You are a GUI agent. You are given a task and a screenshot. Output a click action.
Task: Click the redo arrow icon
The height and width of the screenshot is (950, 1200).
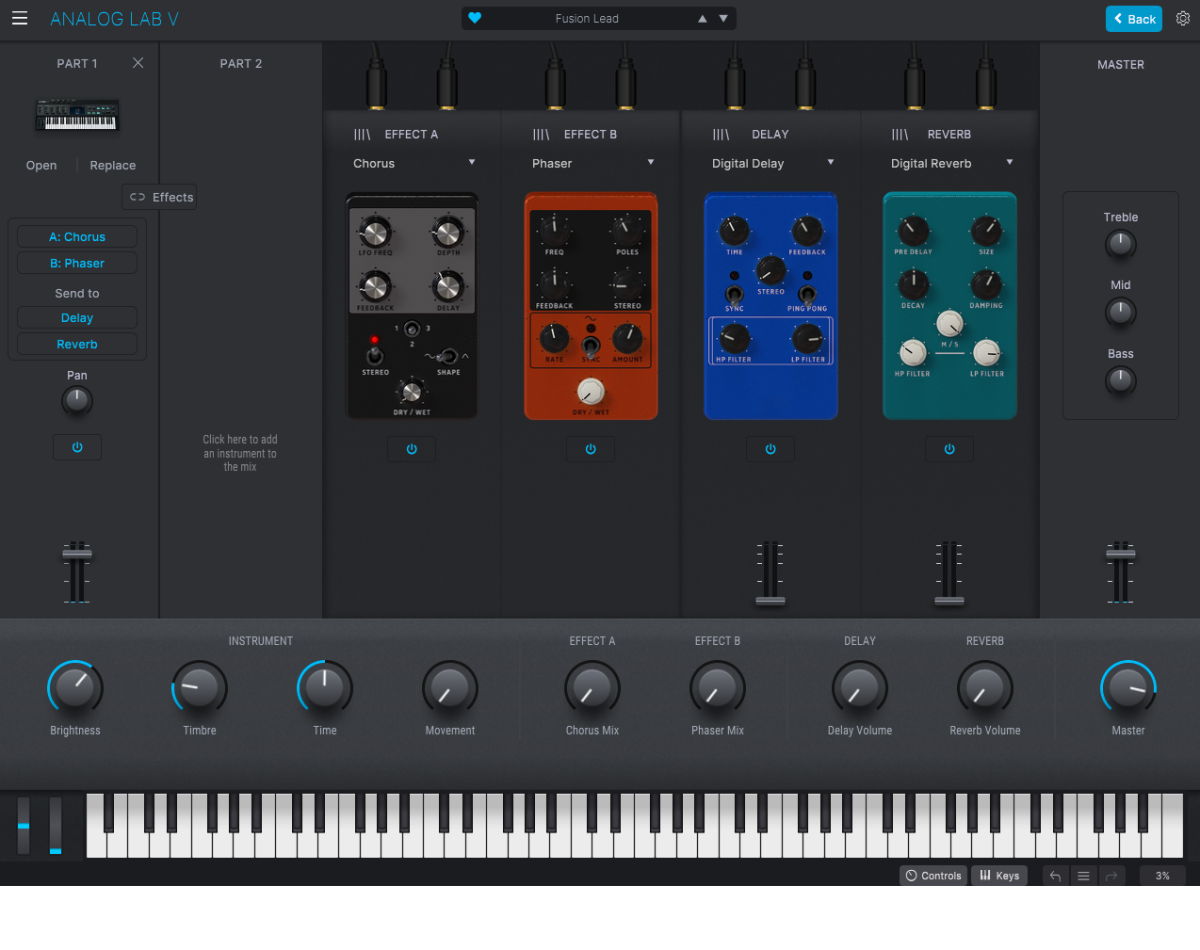click(x=1111, y=876)
